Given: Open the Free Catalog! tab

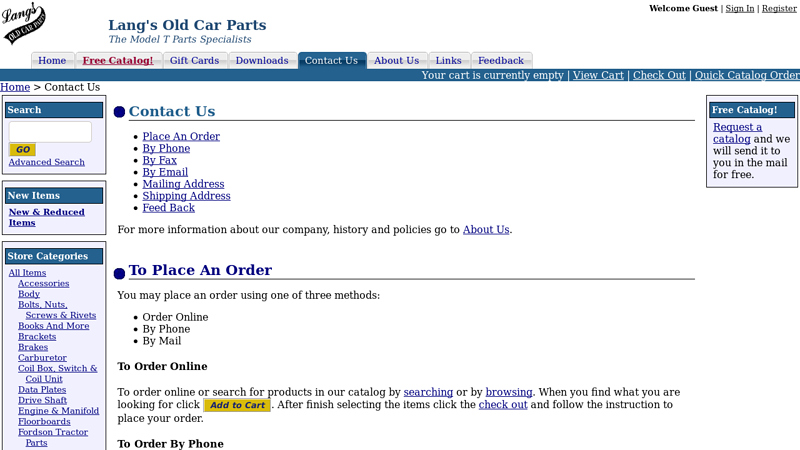Looking at the screenshot, I should point(118,60).
